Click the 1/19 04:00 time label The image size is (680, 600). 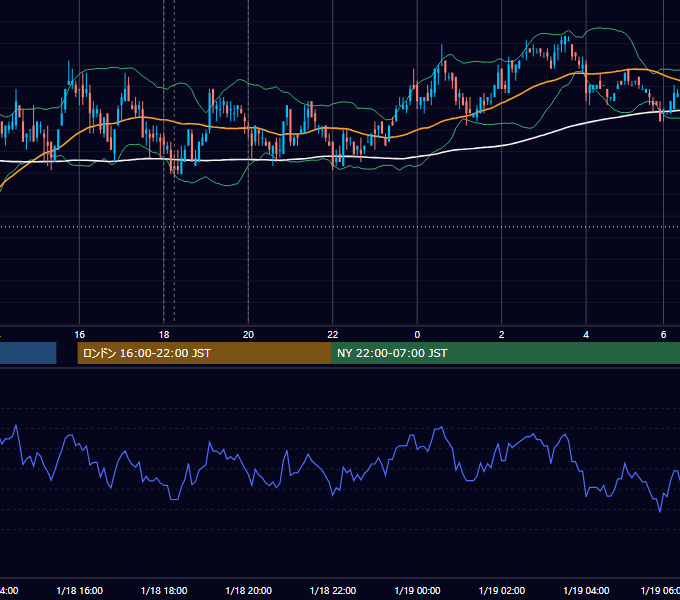(586, 590)
